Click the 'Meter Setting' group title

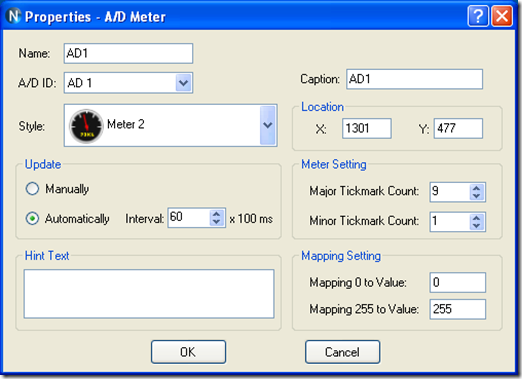[334, 164]
